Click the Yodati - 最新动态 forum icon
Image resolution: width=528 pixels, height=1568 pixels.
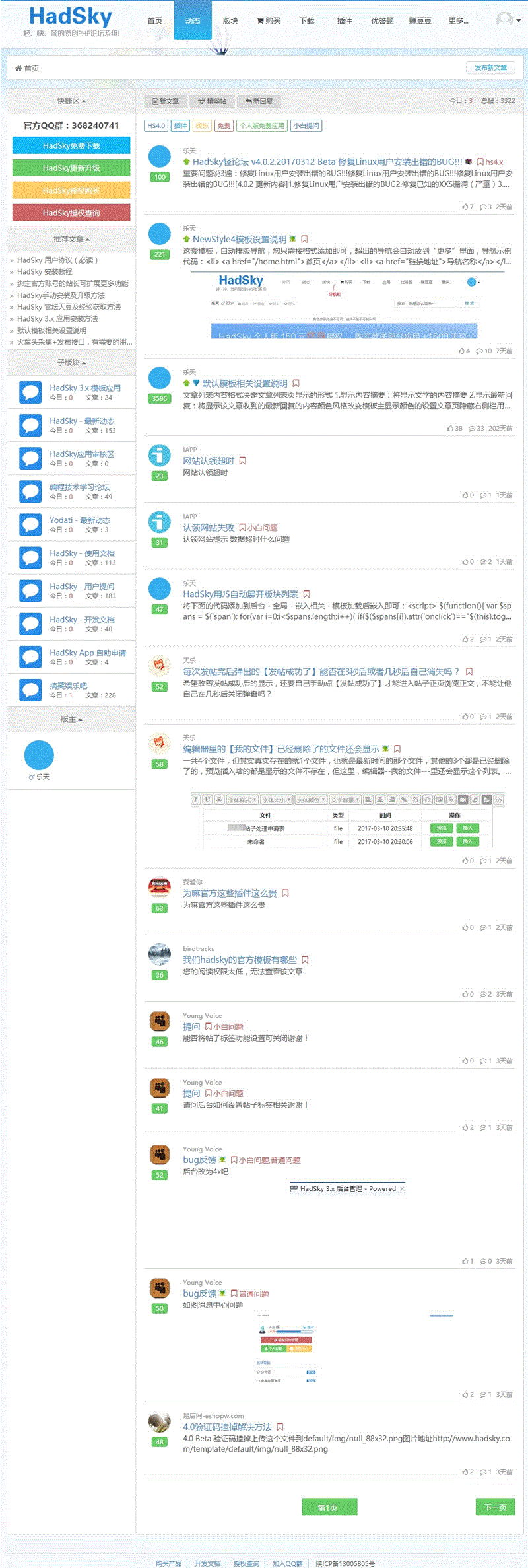30,524
